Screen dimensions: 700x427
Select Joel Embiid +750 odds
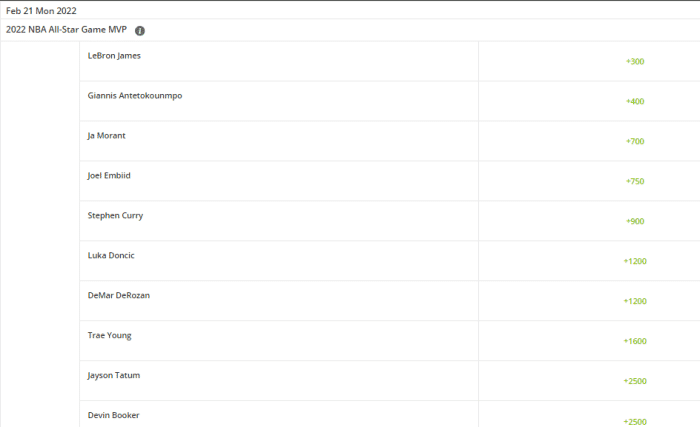point(635,181)
